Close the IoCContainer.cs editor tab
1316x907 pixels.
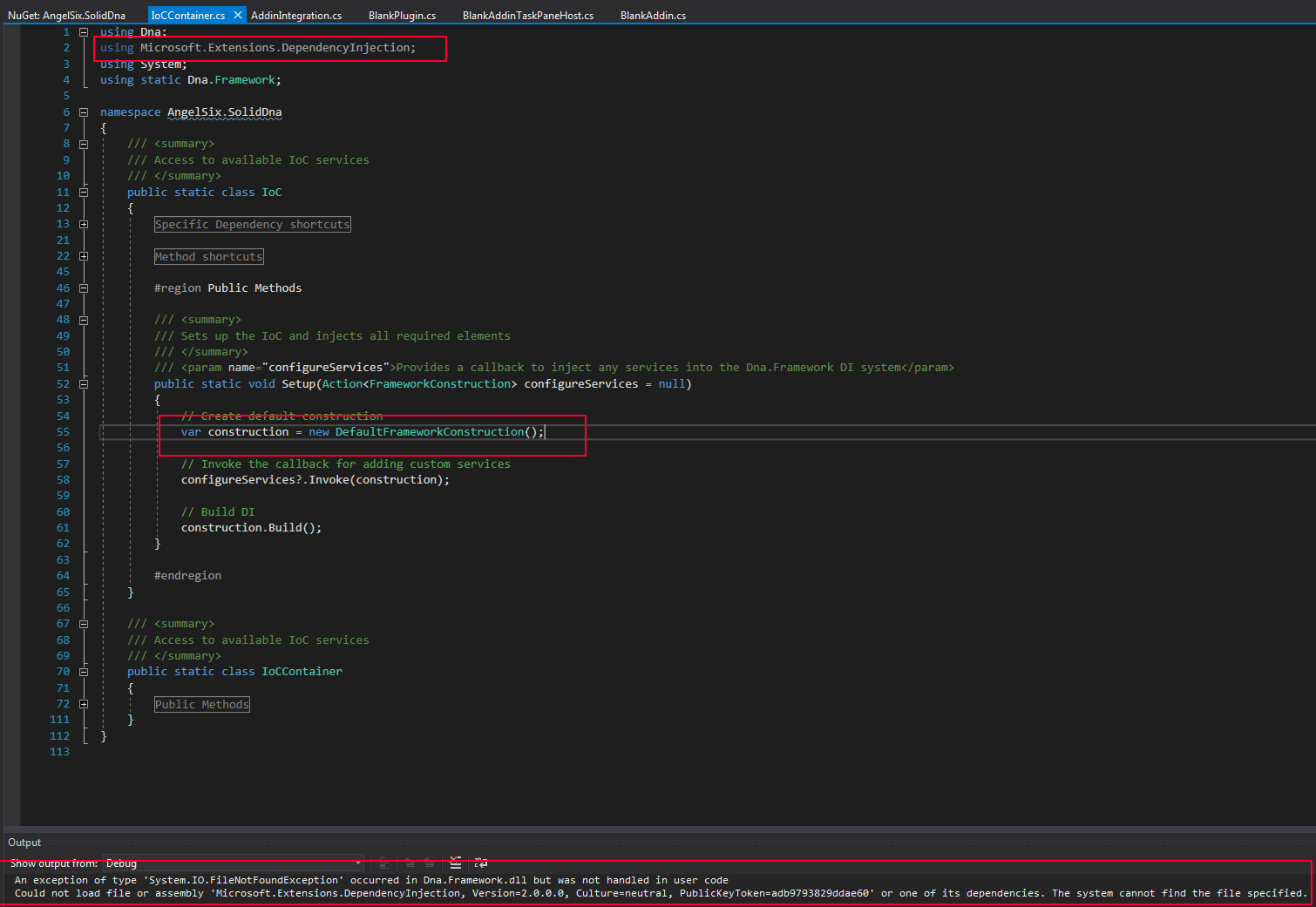(237, 14)
